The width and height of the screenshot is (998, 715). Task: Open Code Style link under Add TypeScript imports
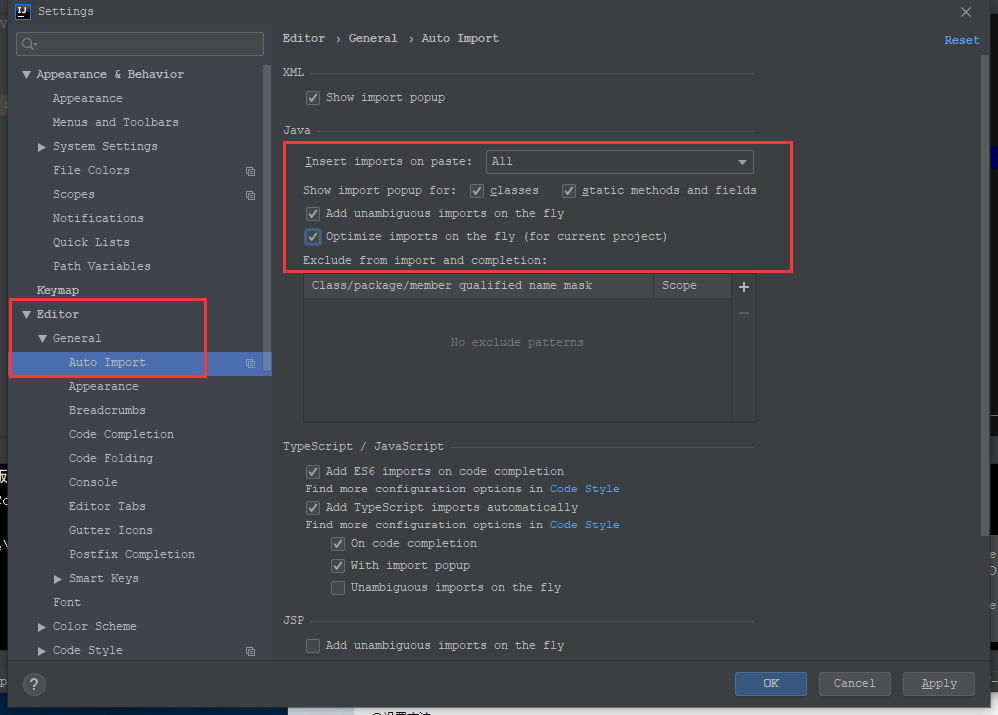(x=584, y=525)
